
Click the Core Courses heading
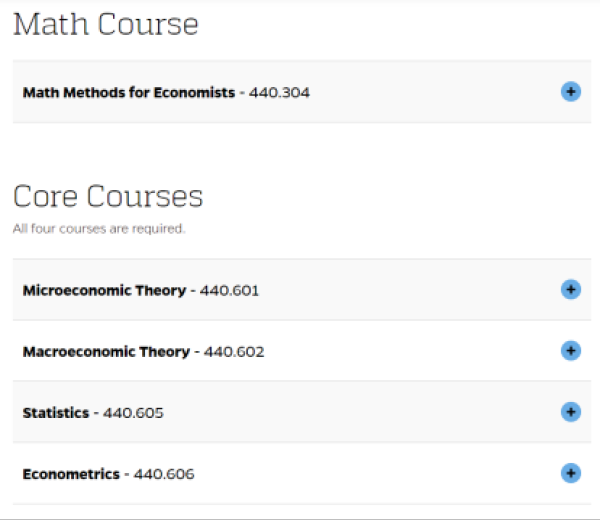[108, 196]
